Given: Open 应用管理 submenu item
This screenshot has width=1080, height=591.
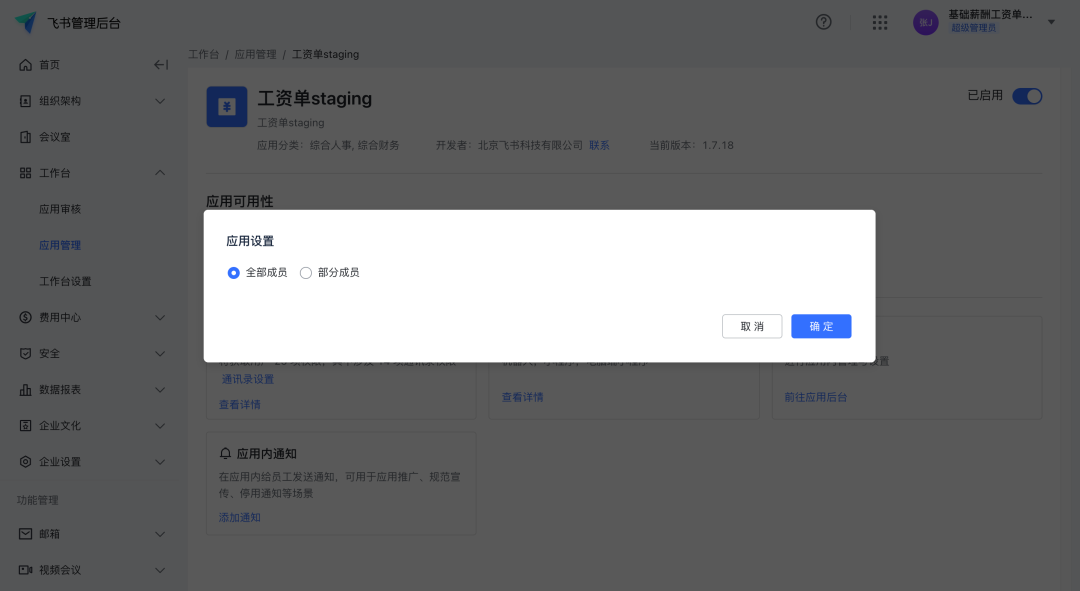Looking at the screenshot, I should [60, 245].
